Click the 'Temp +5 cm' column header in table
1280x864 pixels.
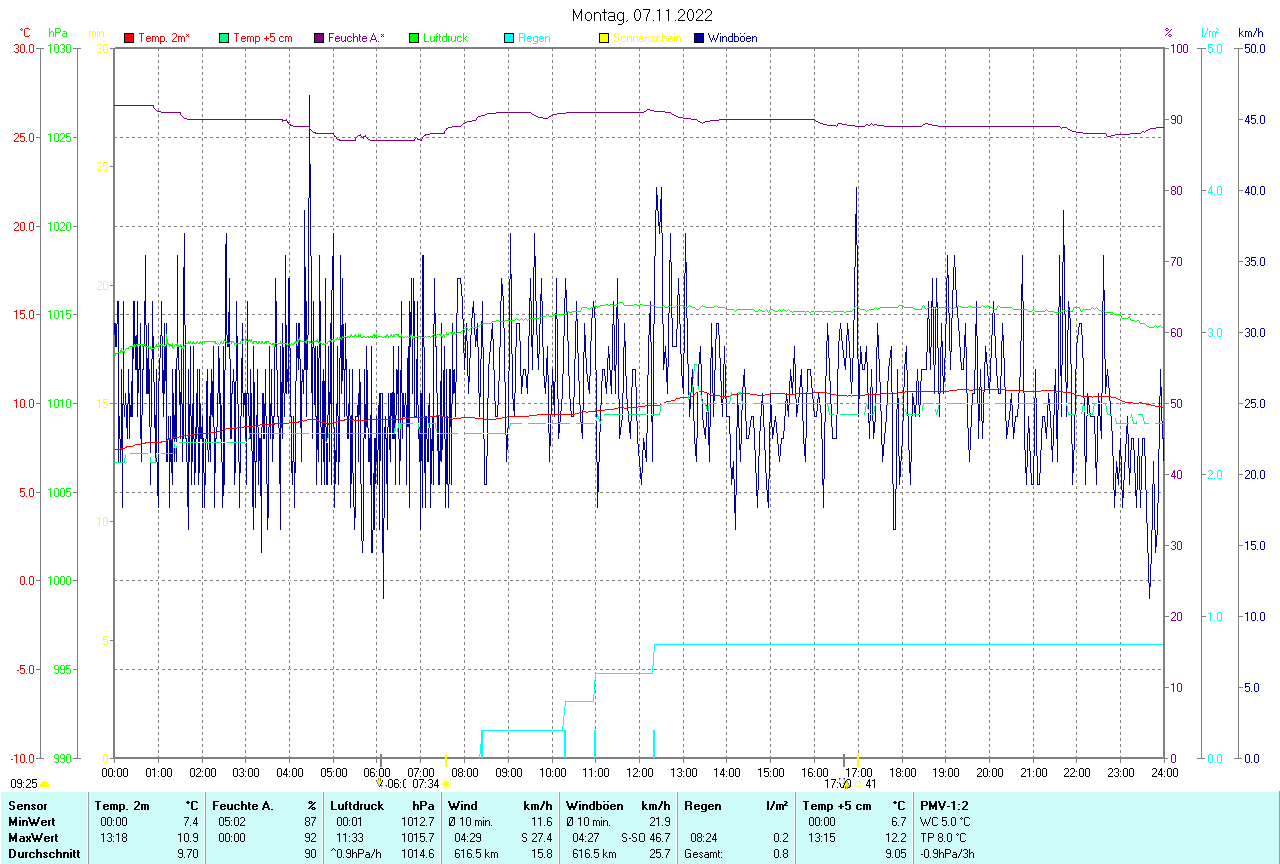pyautogui.click(x=837, y=805)
